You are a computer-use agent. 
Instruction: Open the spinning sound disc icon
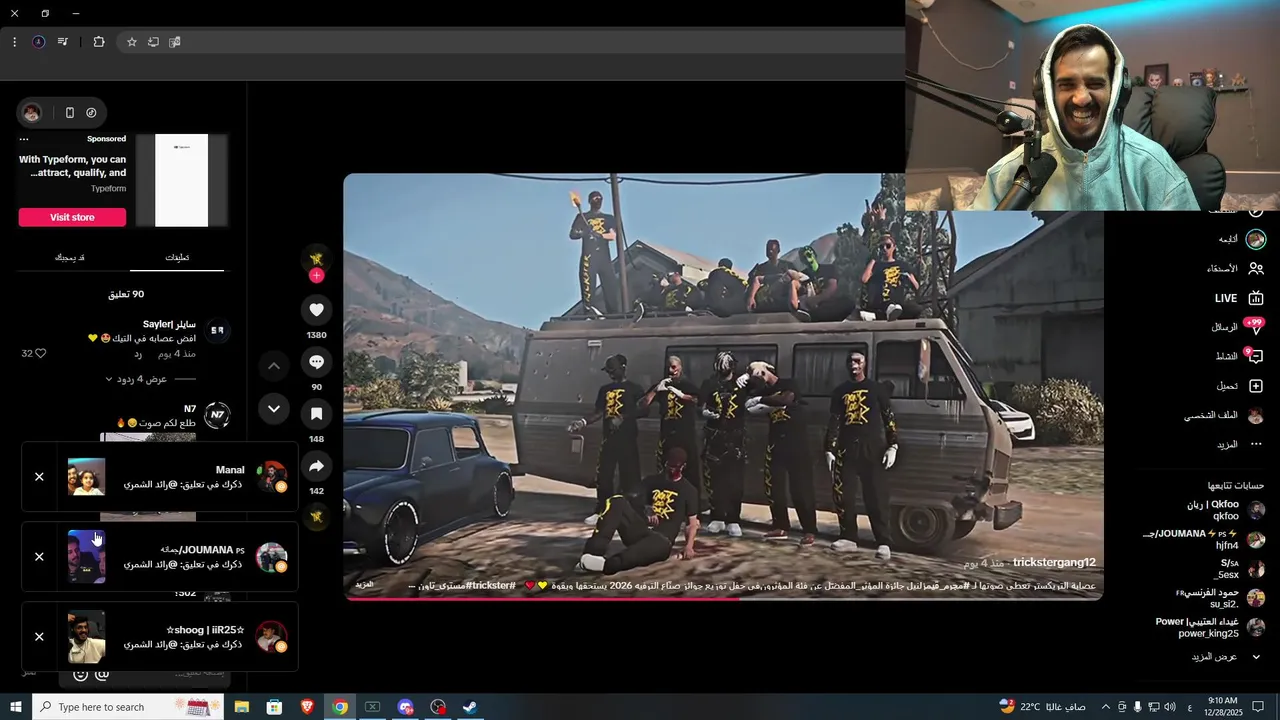point(316,516)
